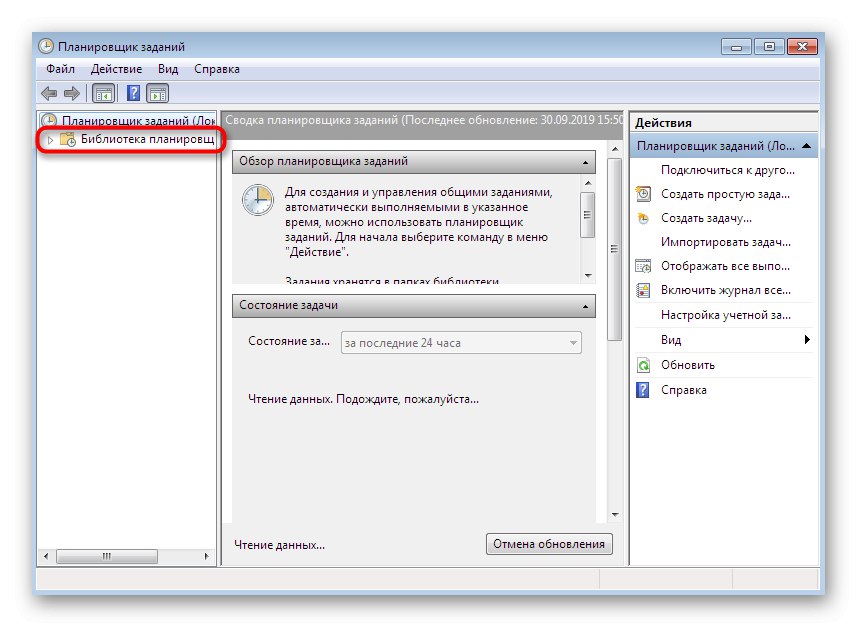Open the Вид menu in menu bar
857x627 pixels.
[x=166, y=69]
